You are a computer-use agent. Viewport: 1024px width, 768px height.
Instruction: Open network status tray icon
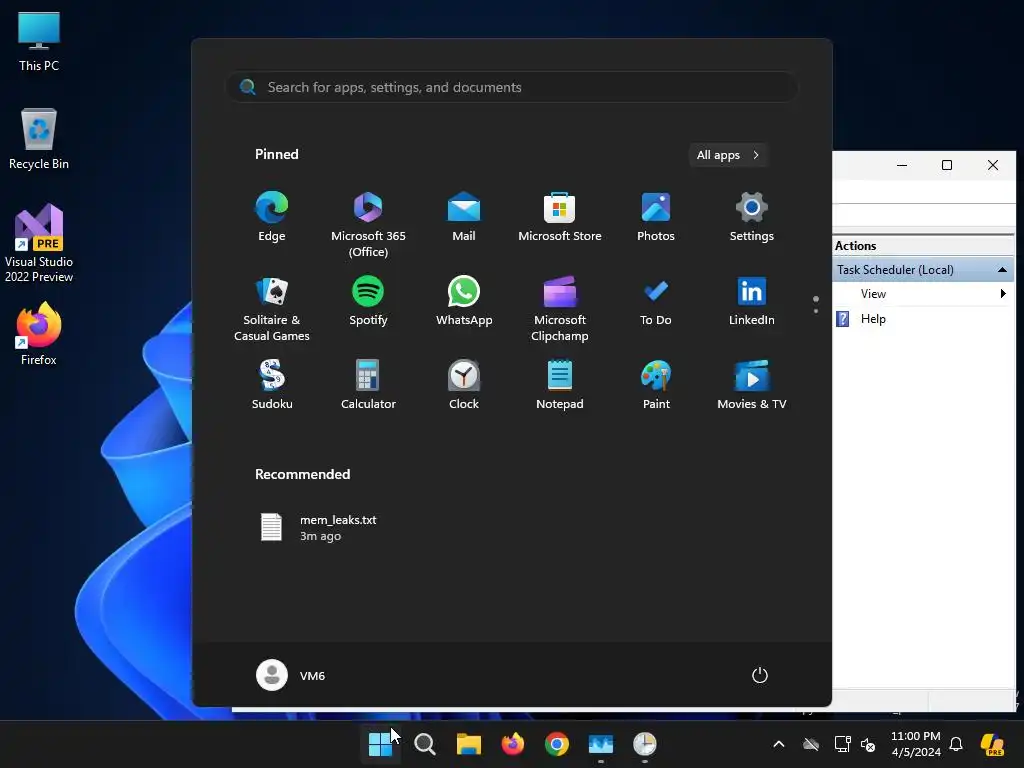tap(842, 744)
